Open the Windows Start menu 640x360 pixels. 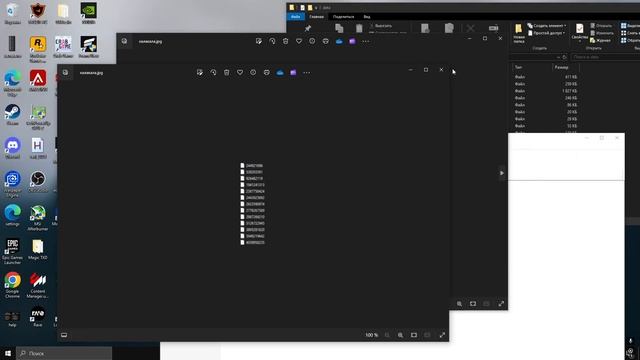[8, 353]
